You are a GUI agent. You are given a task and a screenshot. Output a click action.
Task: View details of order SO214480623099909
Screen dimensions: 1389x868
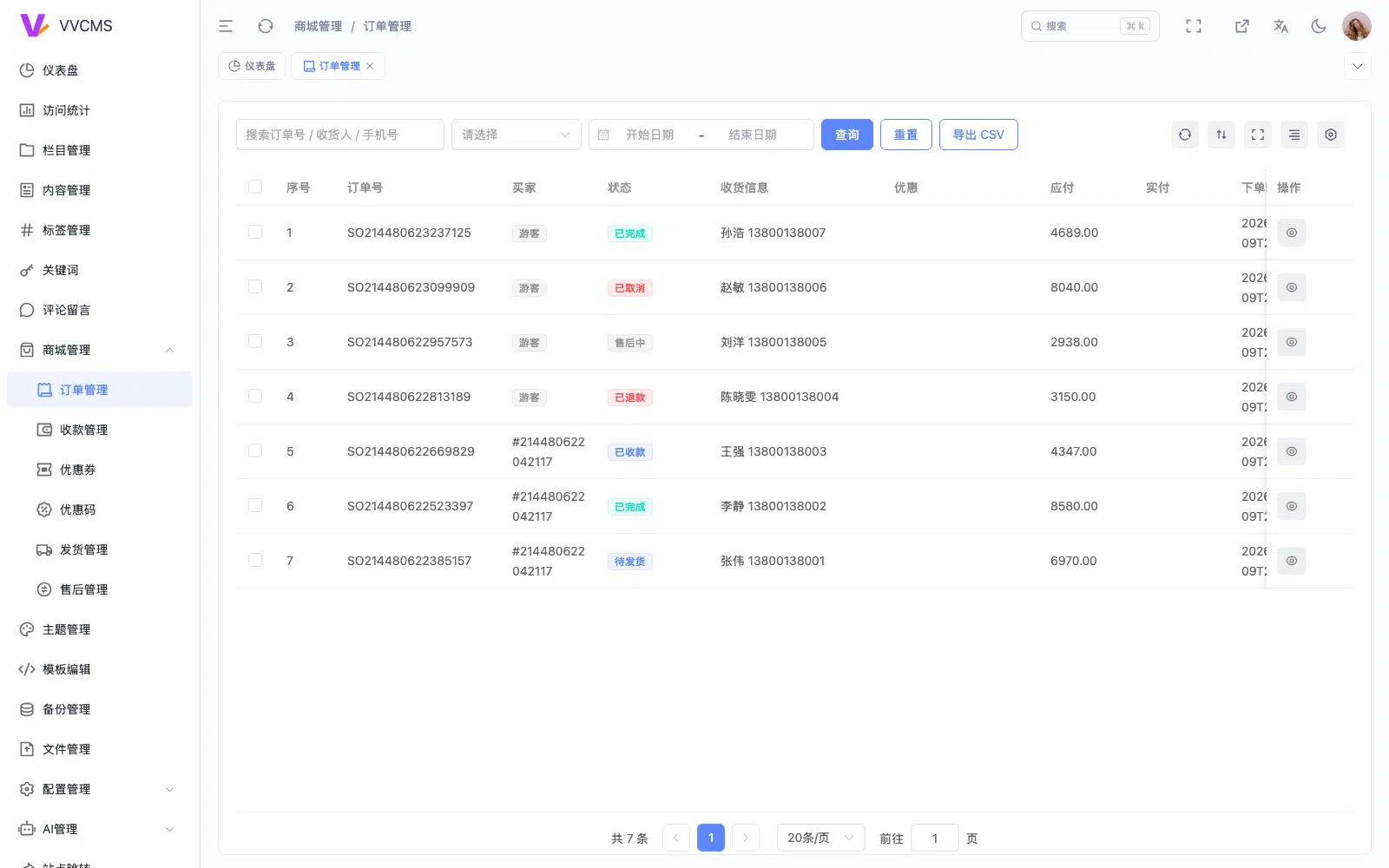[1292, 287]
